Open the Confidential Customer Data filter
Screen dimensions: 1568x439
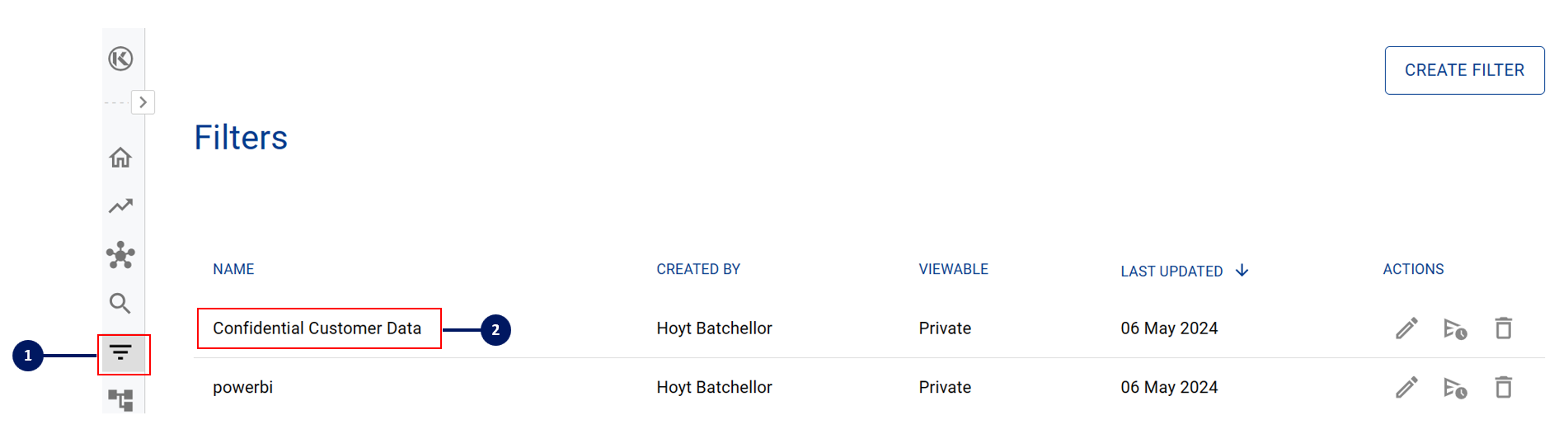click(x=317, y=328)
